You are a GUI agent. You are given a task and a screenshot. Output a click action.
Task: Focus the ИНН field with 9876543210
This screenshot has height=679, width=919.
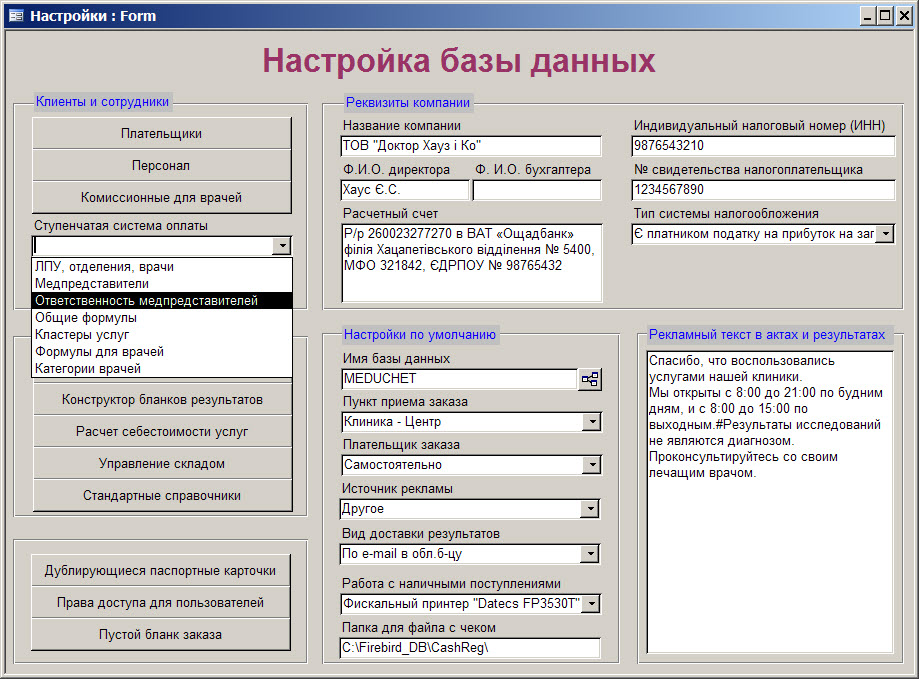763,146
